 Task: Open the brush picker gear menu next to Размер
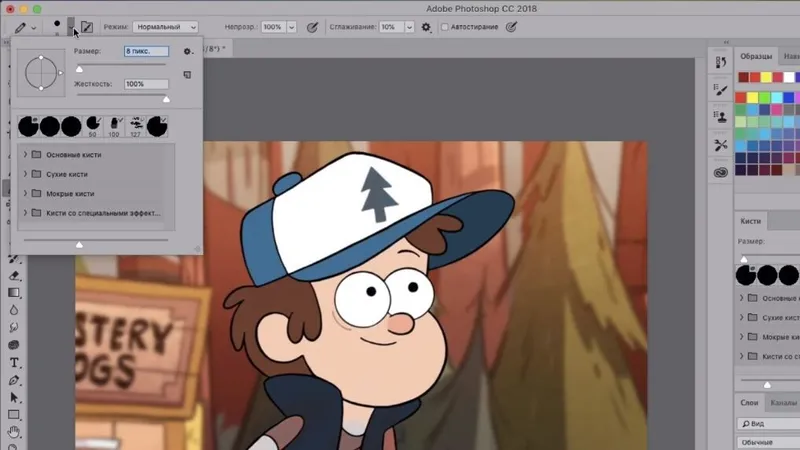point(188,51)
